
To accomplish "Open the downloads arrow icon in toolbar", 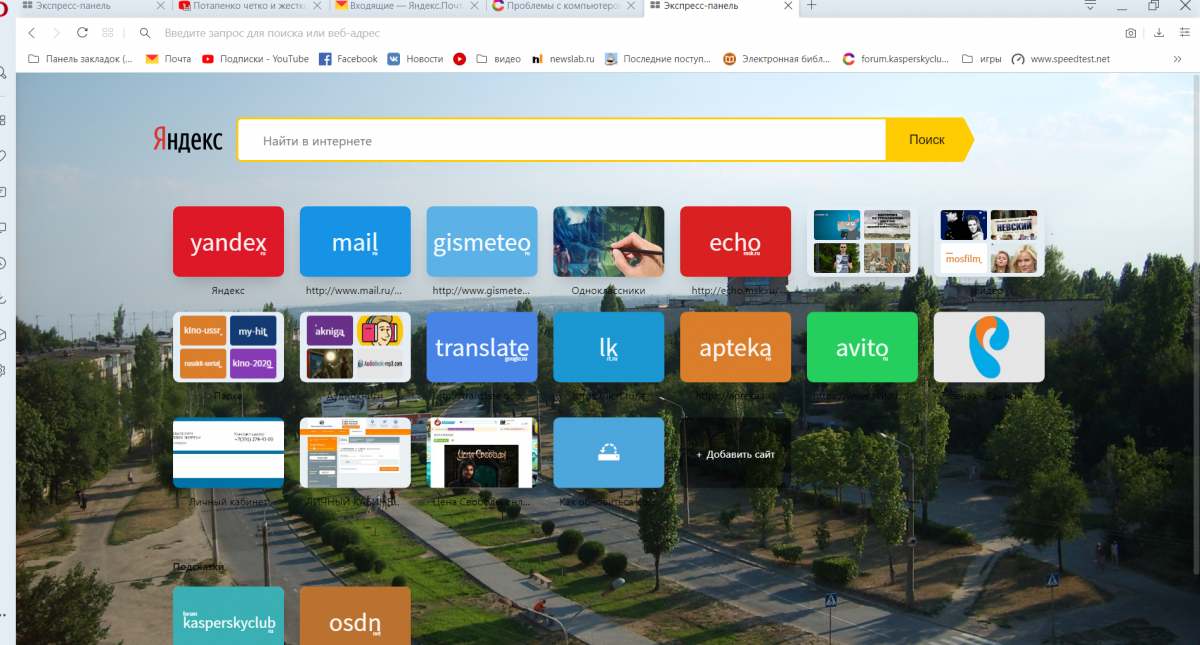I will [x=1159, y=33].
